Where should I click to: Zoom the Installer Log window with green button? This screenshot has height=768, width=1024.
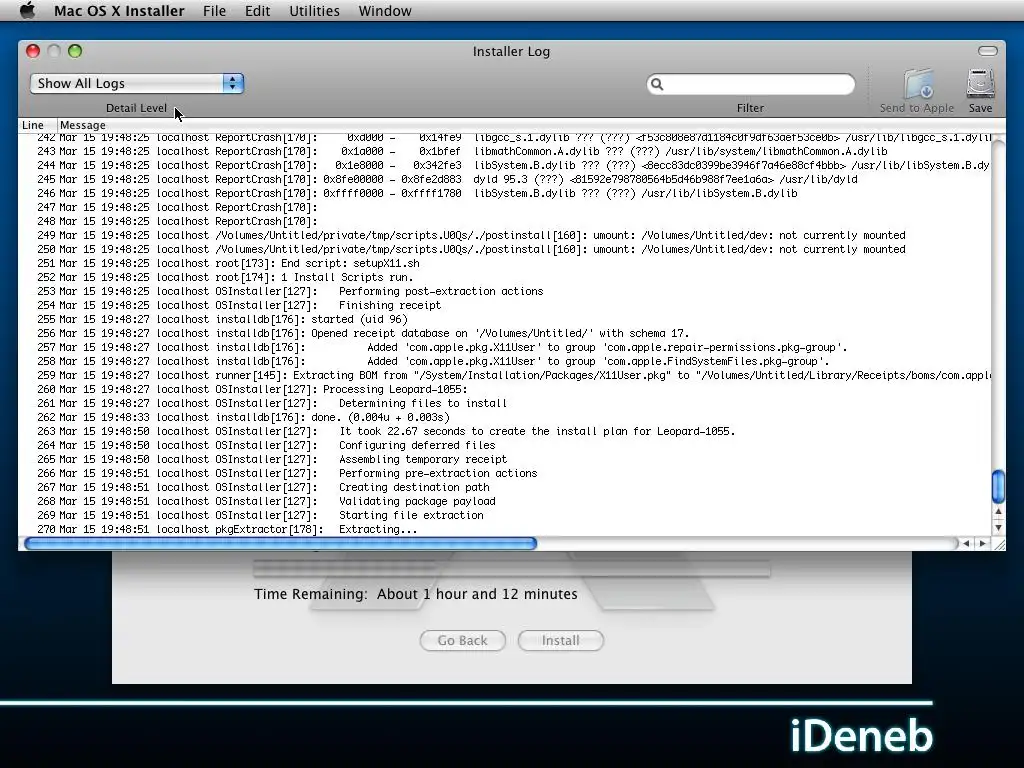click(x=75, y=51)
